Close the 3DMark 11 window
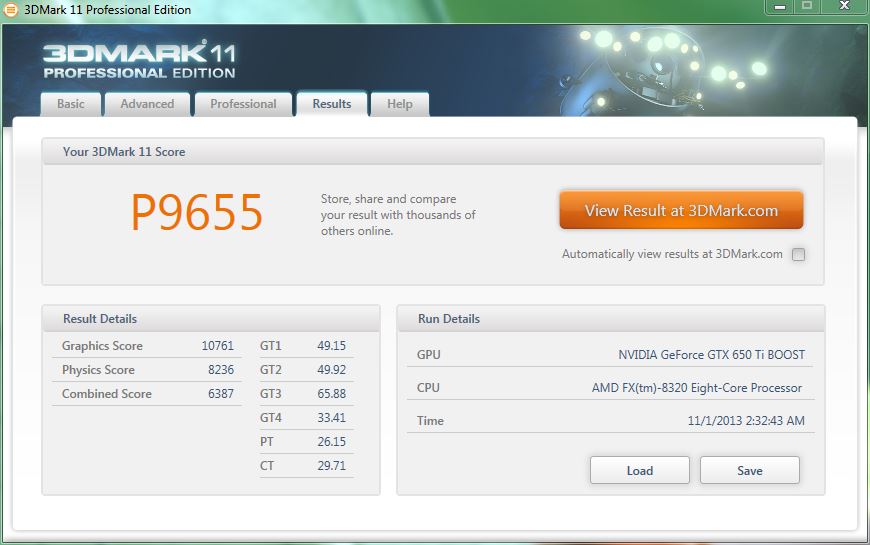Viewport: 870px width, 545px height. (x=844, y=7)
